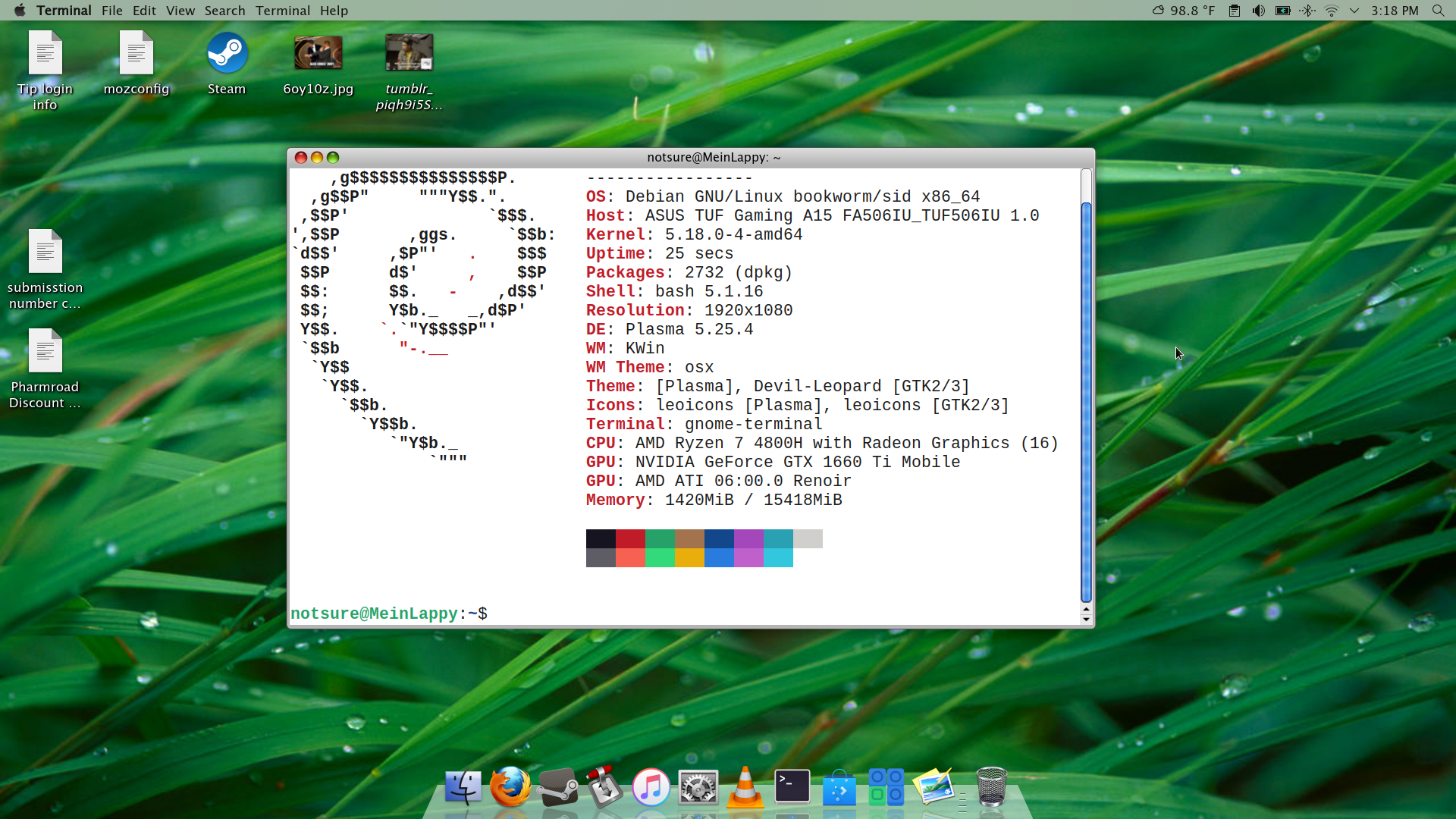1456x819 pixels.
Task: Open Firefox from the dock
Action: tap(511, 787)
